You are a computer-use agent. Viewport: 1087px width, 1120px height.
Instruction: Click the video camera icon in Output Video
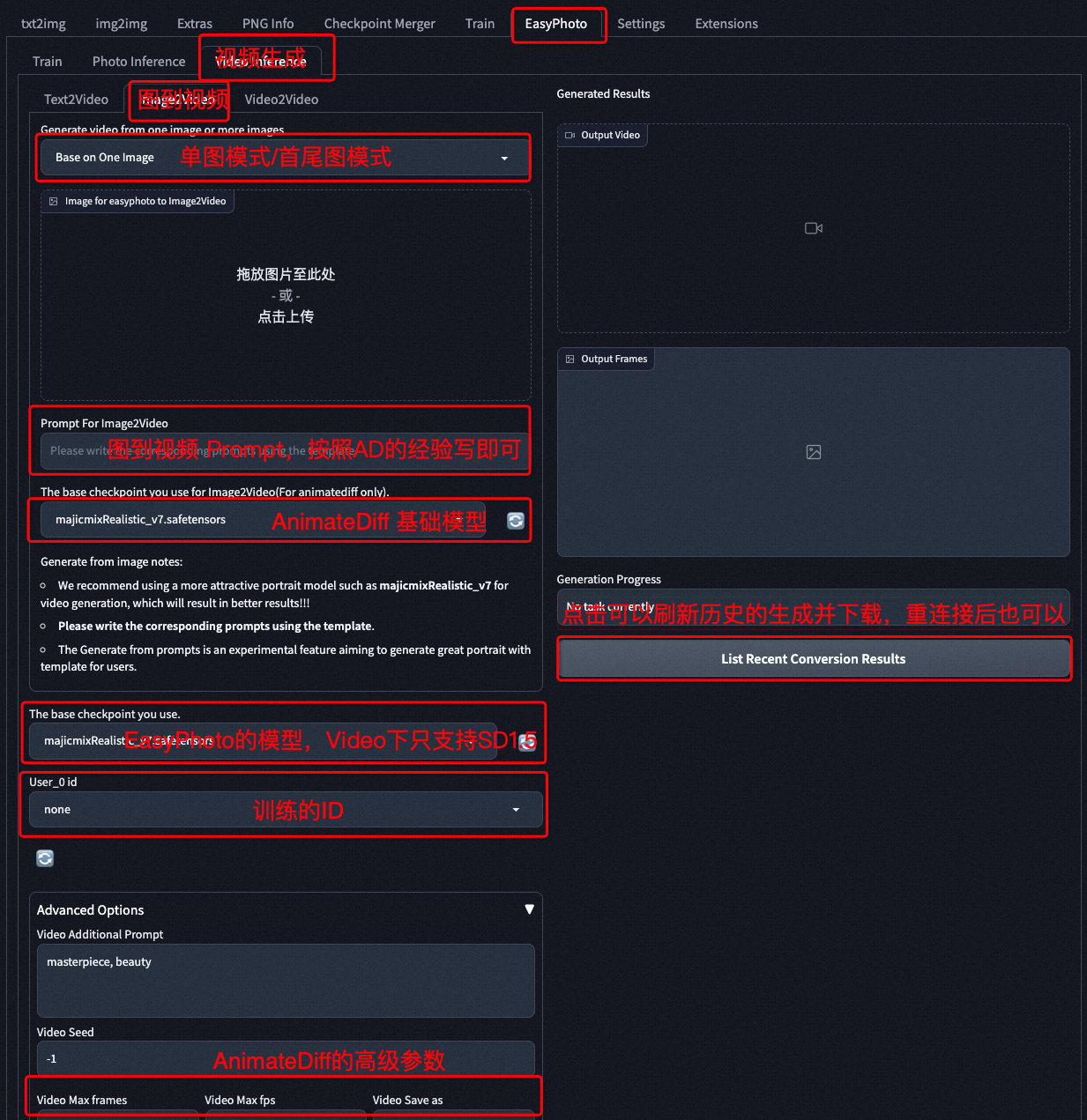click(813, 228)
